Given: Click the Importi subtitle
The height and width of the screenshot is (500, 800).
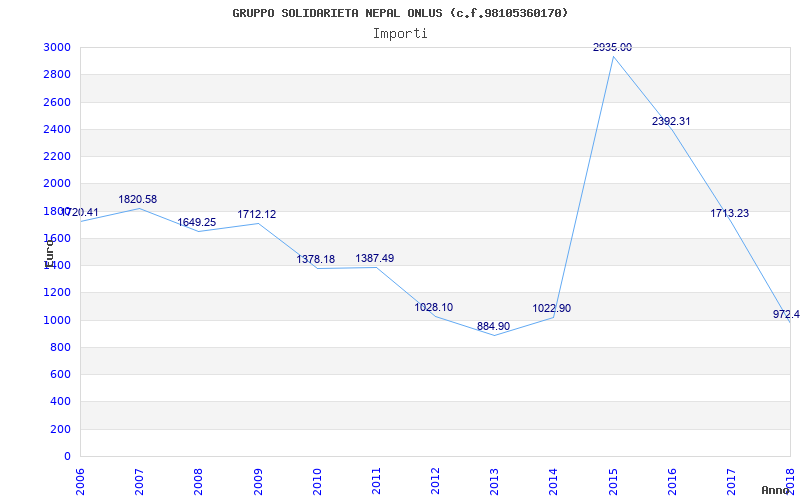Looking at the screenshot, I should (x=400, y=34).
